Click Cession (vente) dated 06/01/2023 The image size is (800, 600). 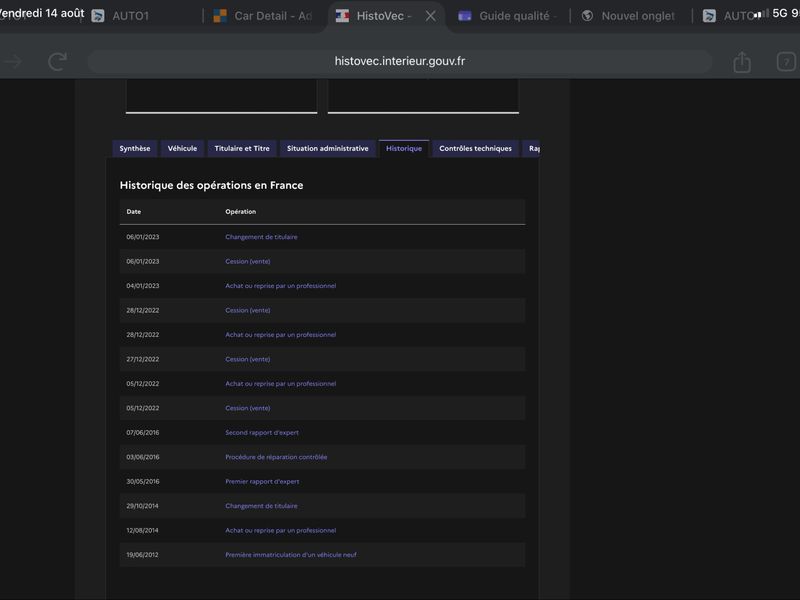pos(247,261)
